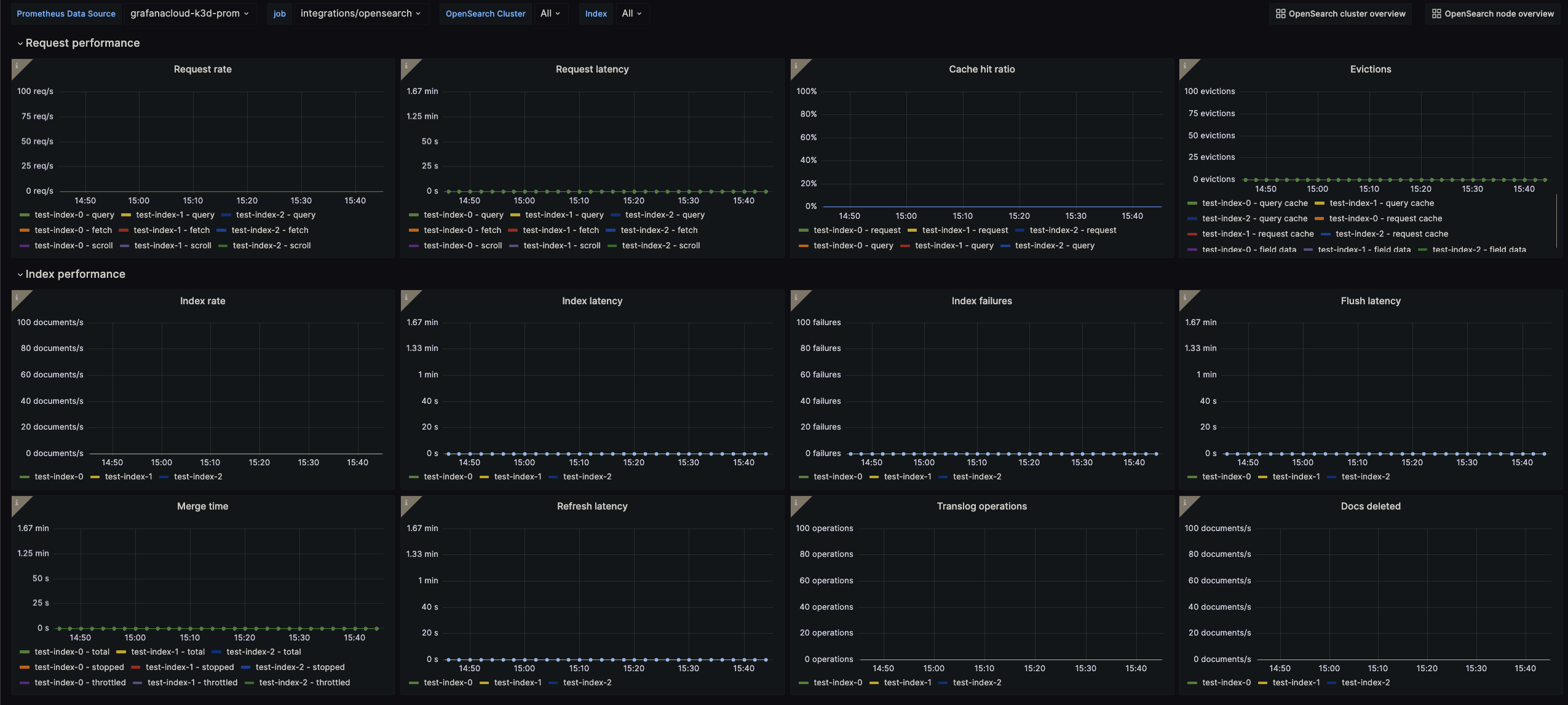Open the grafanacloud-k3d-prom datasource dropdown
1568x705 pixels.
(190, 13)
